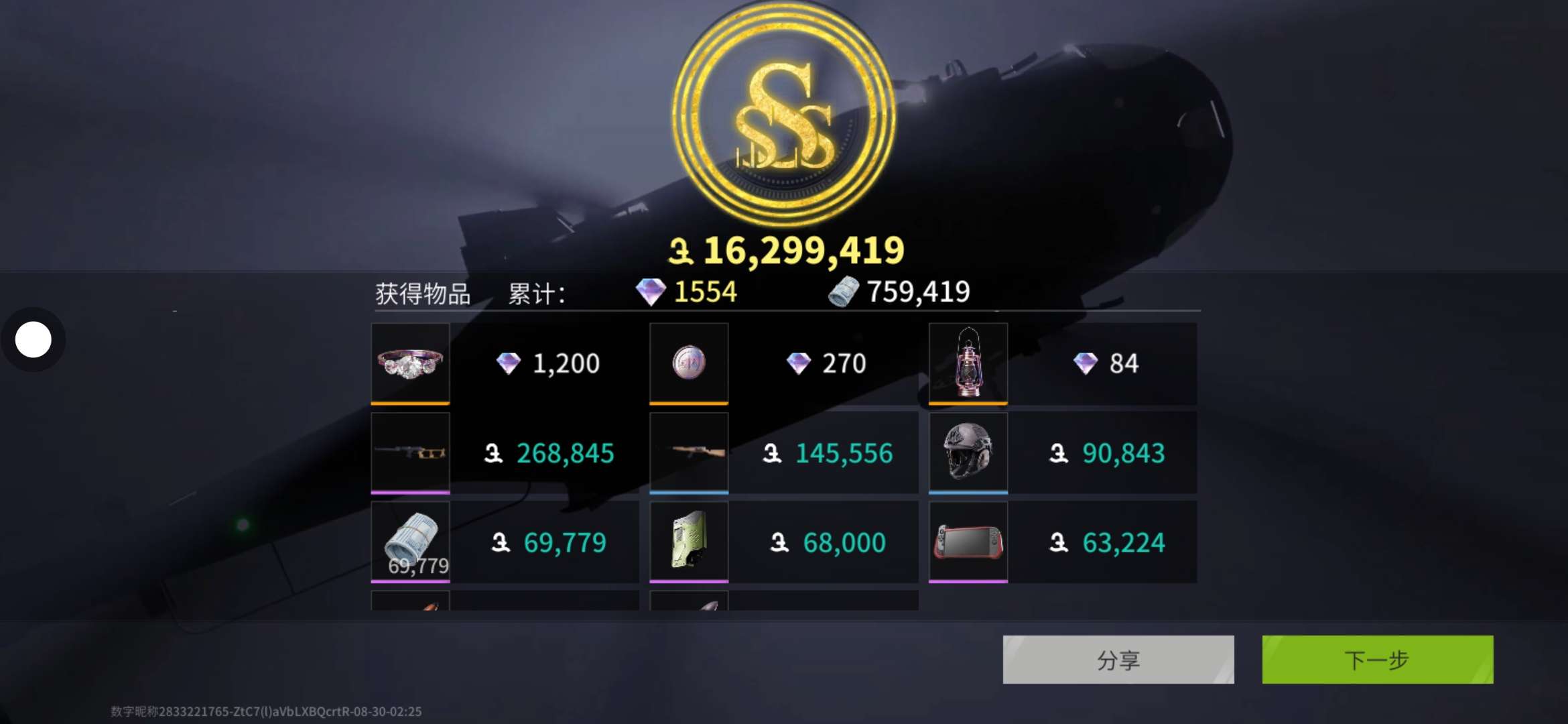1568x724 pixels.
Task: Tap the cash roll item thumbnail
Action: coord(410,542)
